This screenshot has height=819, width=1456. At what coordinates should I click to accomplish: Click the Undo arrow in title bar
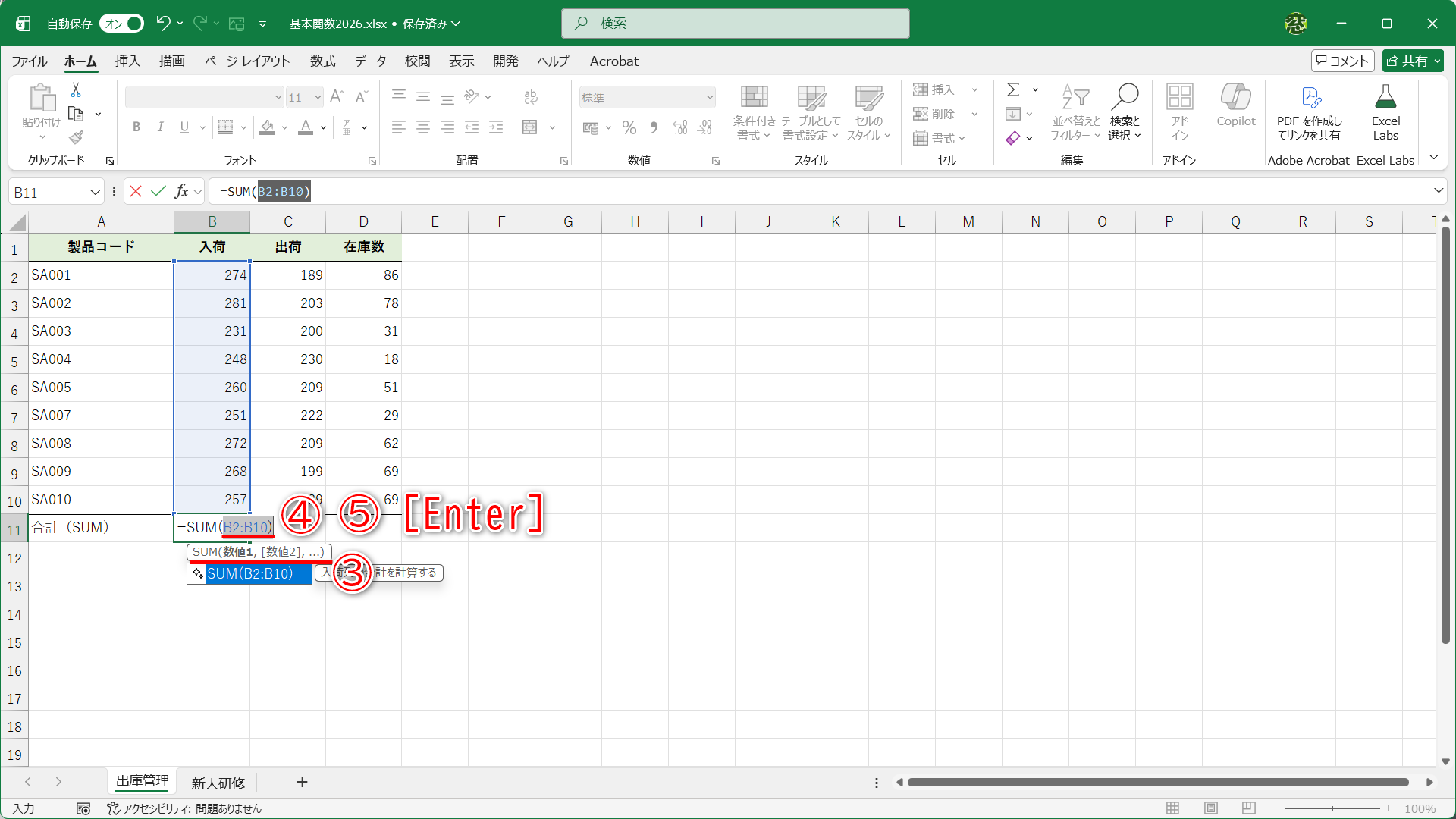tap(162, 24)
